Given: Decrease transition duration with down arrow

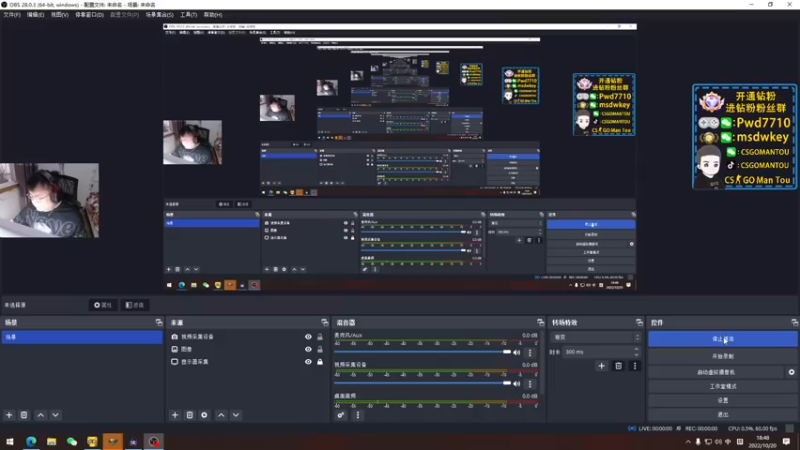Looking at the screenshot, I should 636,355.
